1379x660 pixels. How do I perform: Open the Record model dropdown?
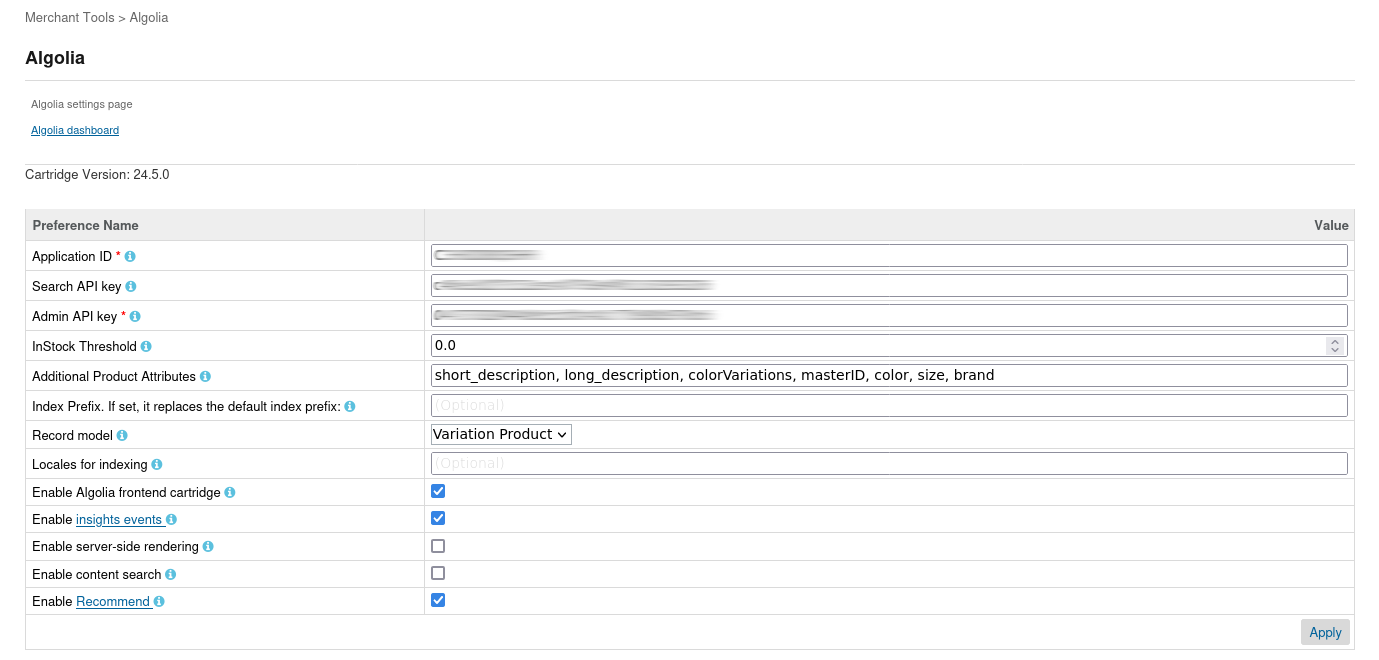501,434
